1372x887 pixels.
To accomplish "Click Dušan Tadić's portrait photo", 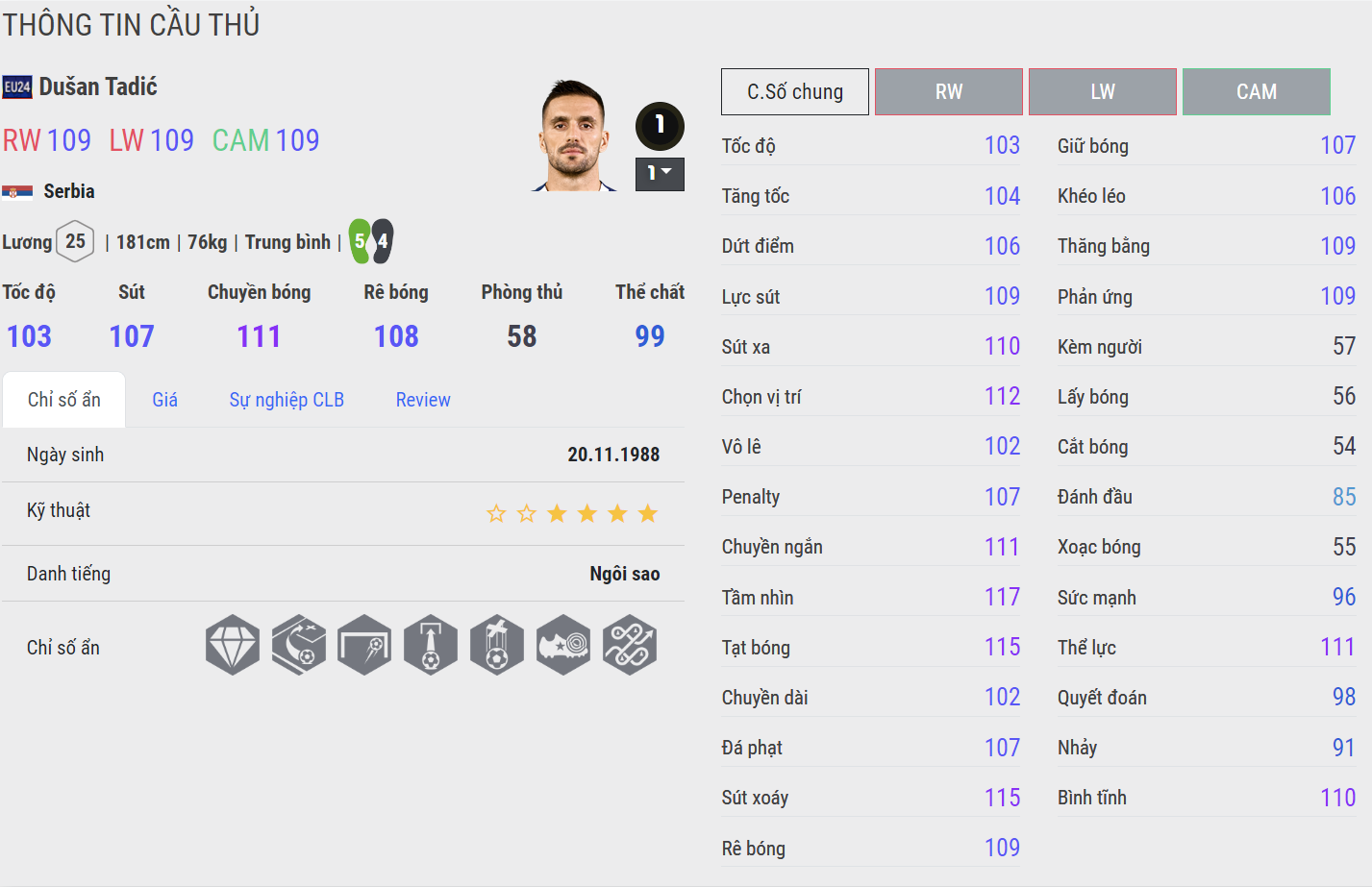I will click(x=574, y=136).
